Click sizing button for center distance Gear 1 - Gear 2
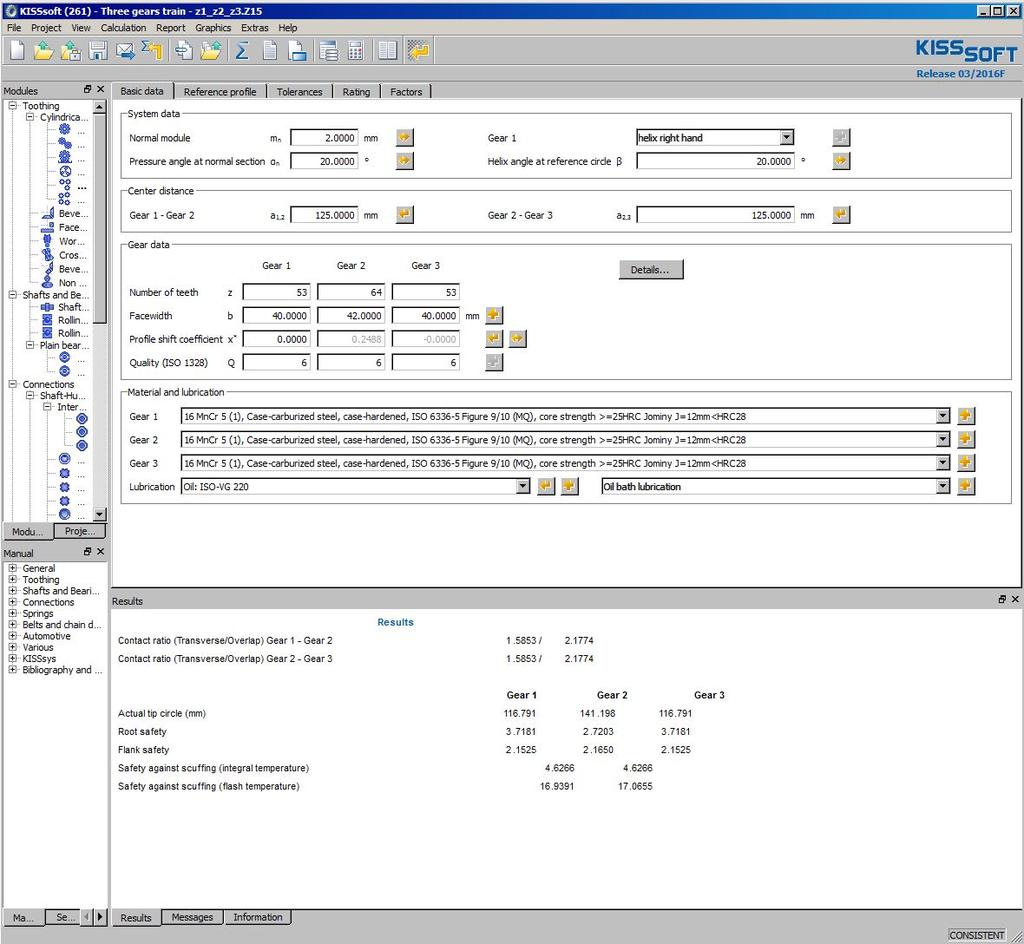Screen dimensions: 1024x944 pos(405,215)
